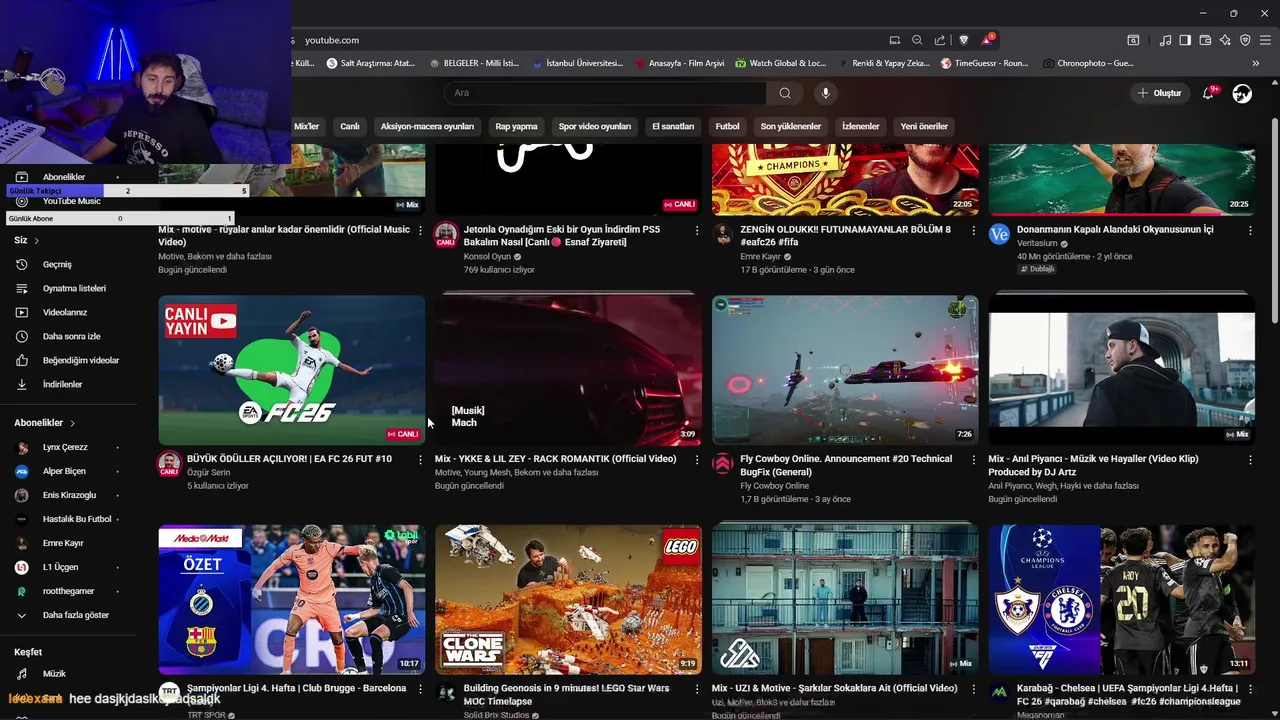Viewport: 1280px width, 720px height.
Task: Click the VPN shield icon in toolbar
Action: [1245, 40]
